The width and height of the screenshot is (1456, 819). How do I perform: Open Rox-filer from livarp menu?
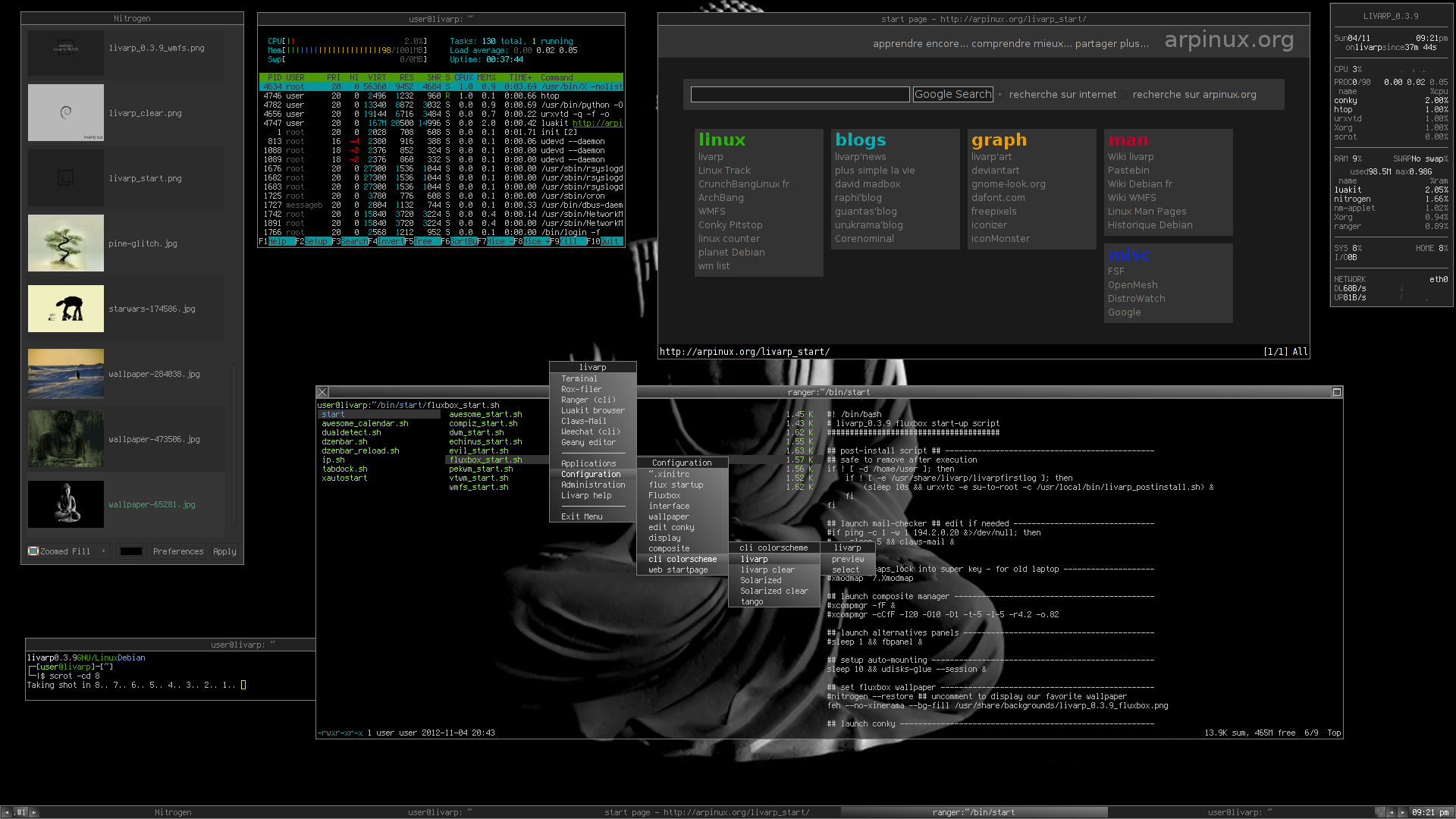593,389
